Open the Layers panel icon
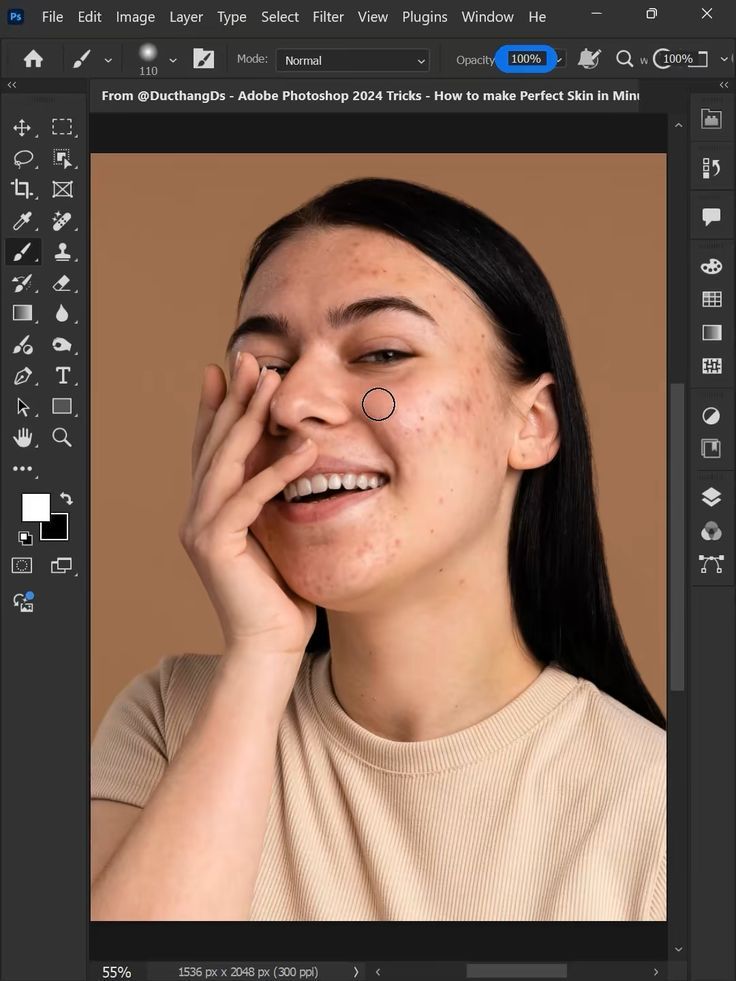The image size is (736, 981). click(x=711, y=497)
